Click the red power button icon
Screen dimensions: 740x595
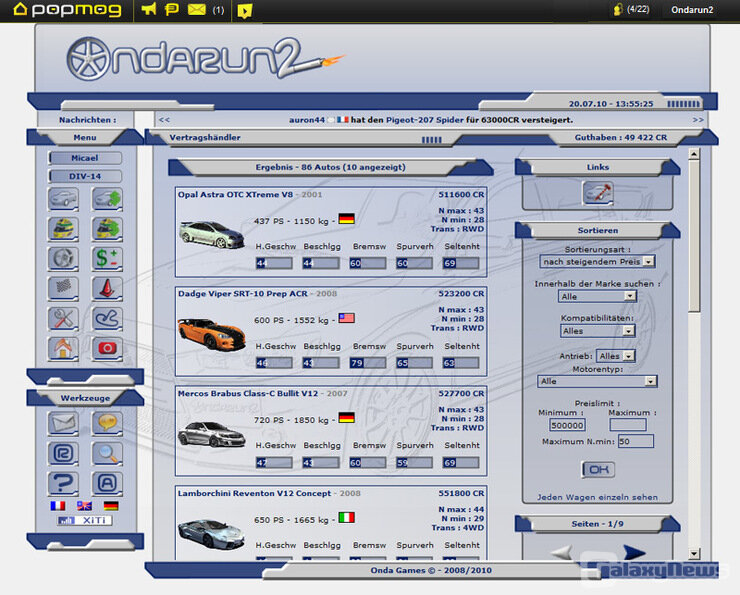tap(107, 349)
